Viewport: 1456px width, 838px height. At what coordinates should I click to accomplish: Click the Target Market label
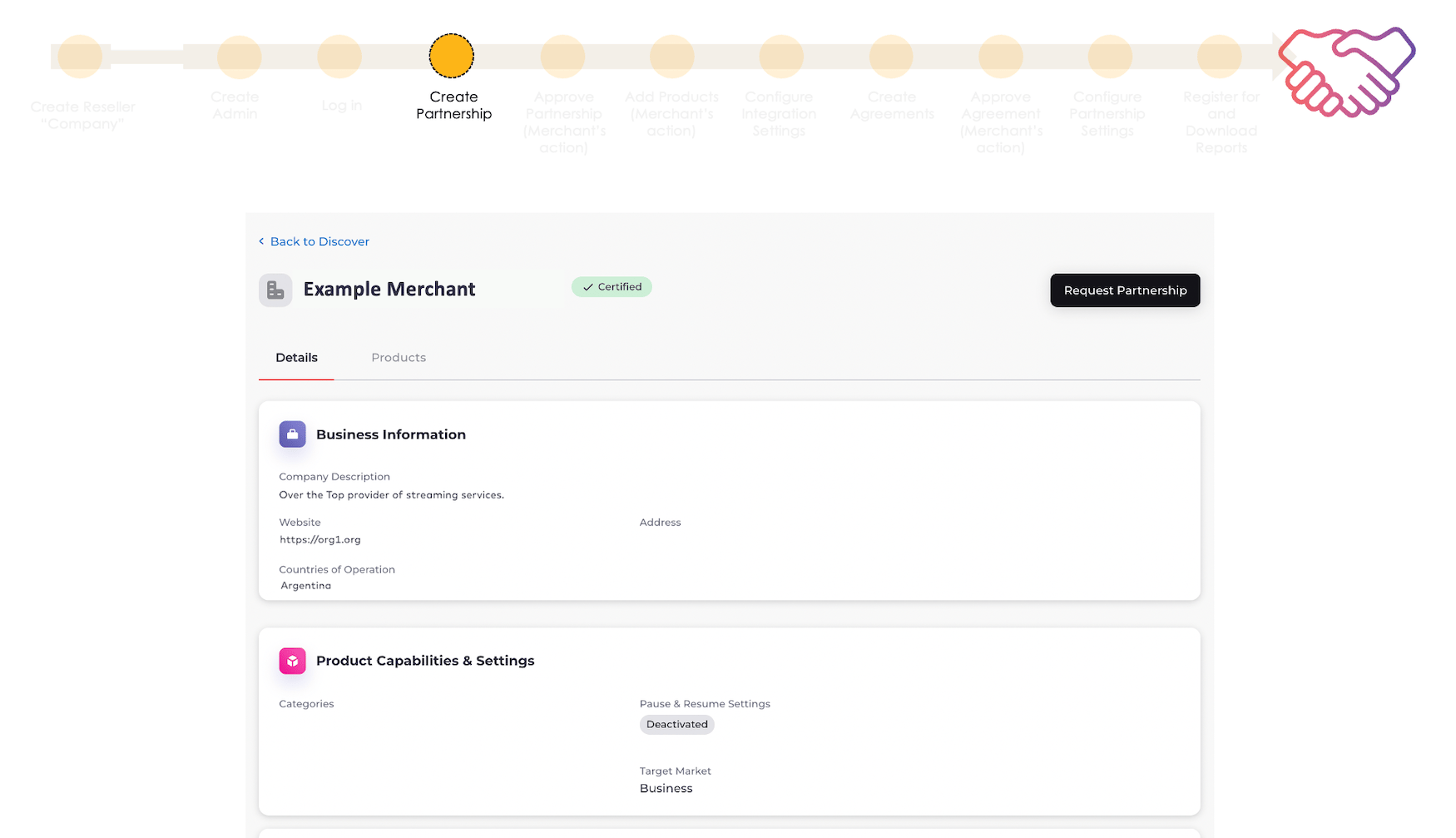tap(675, 771)
